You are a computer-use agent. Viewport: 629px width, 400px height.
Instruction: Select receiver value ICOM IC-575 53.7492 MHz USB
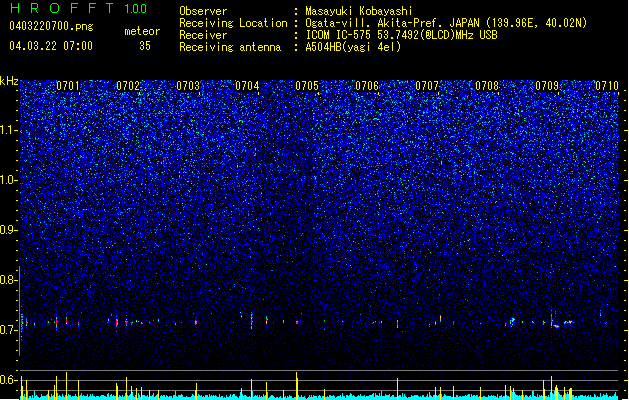click(x=402, y=35)
